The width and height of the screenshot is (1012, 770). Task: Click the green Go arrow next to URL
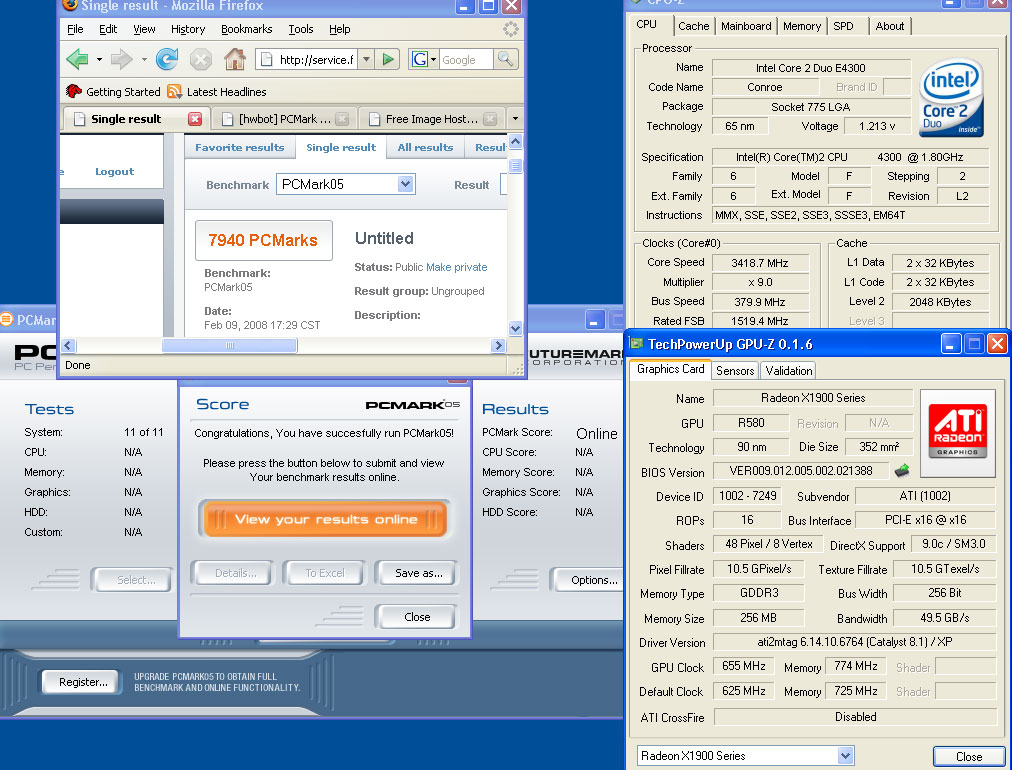[x=388, y=59]
